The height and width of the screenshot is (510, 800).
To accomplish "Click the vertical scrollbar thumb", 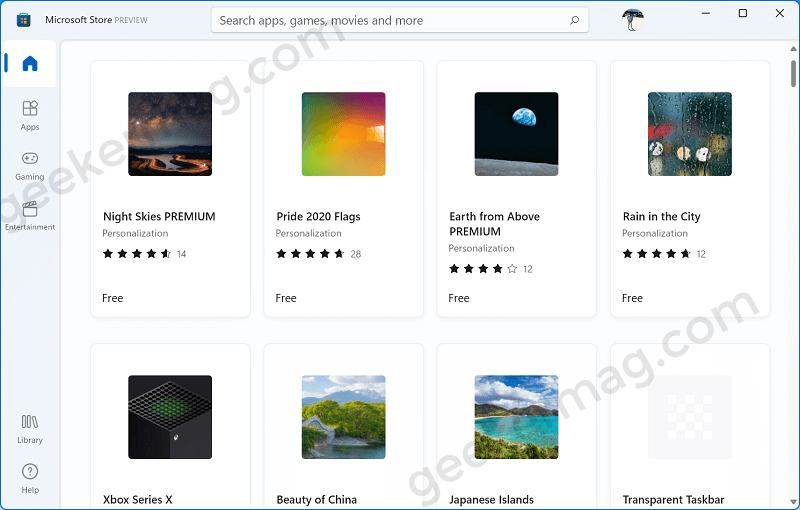I will tap(793, 74).
